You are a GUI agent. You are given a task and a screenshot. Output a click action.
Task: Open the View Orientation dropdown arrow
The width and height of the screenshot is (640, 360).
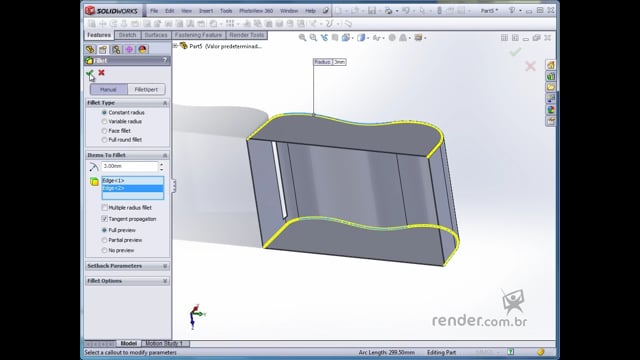point(352,38)
